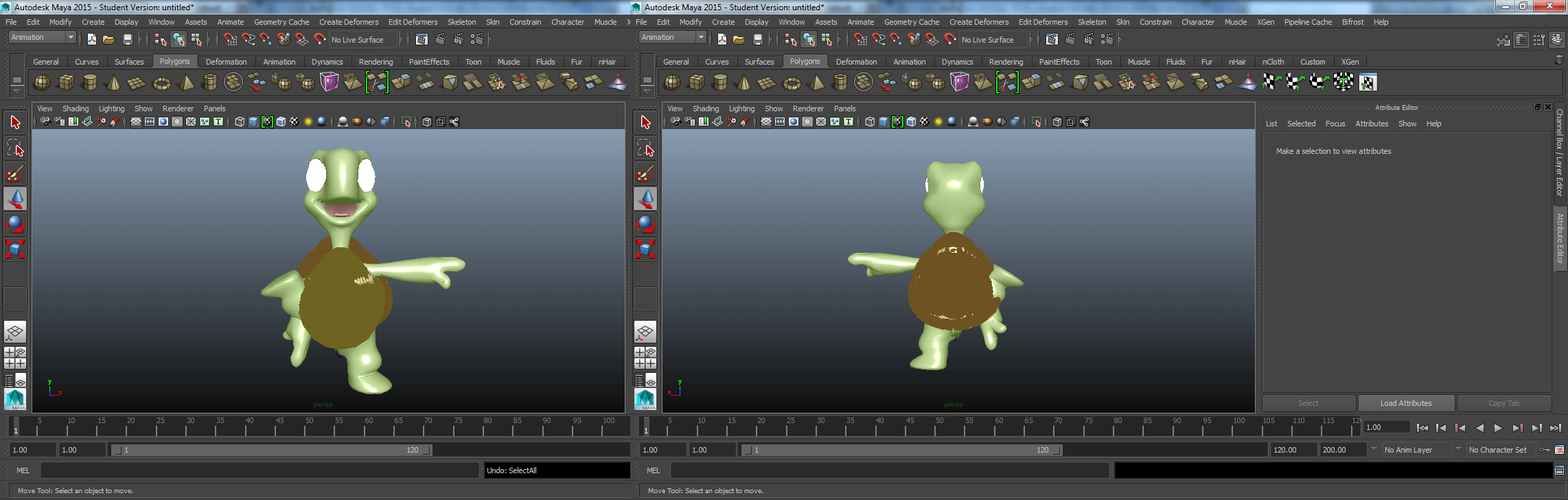
Task: Click purple lattice cube shelf icon in right window
Action: point(959,82)
